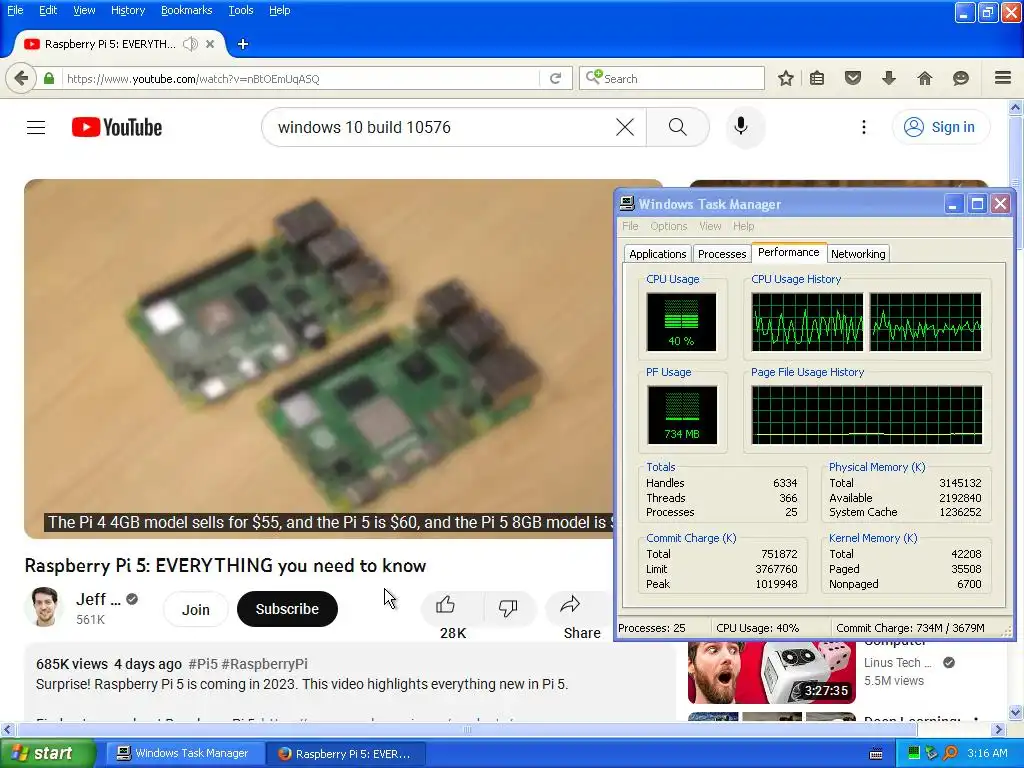Search with voice microphone icon
This screenshot has width=1024, height=768.
click(741, 127)
